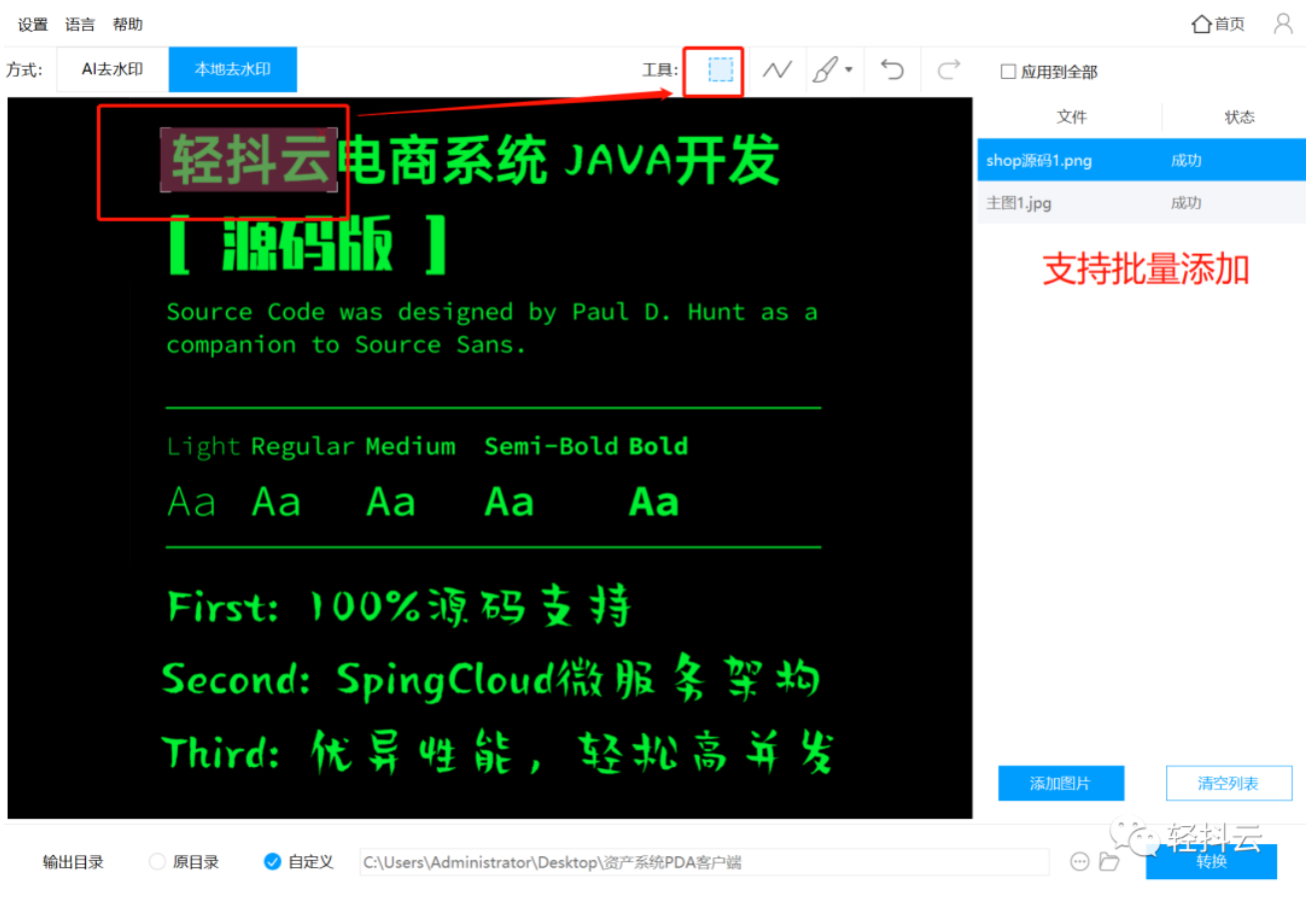Enable the 应用到全部 checkbox
The image size is (1316, 897).
1008,72
